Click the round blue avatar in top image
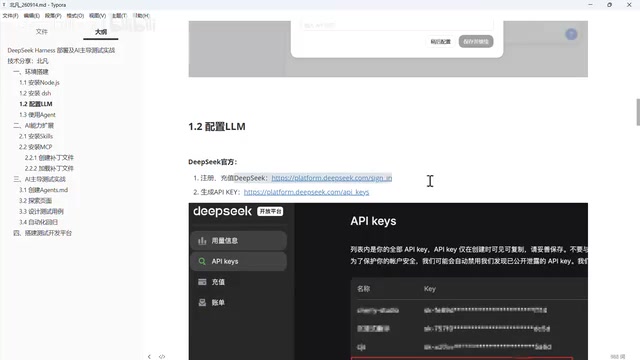 (x=571, y=34)
